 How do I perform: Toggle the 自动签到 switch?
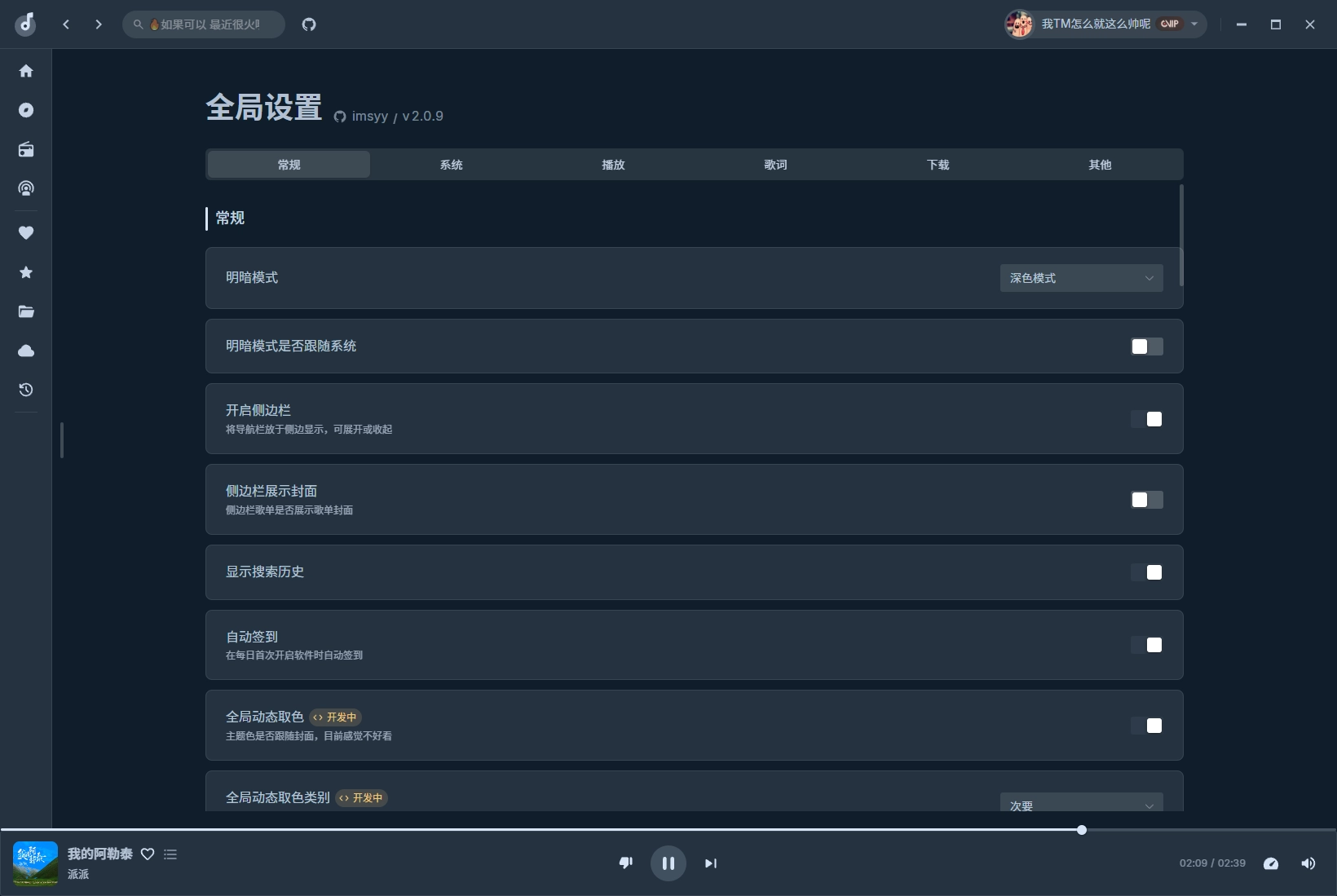(x=1146, y=645)
